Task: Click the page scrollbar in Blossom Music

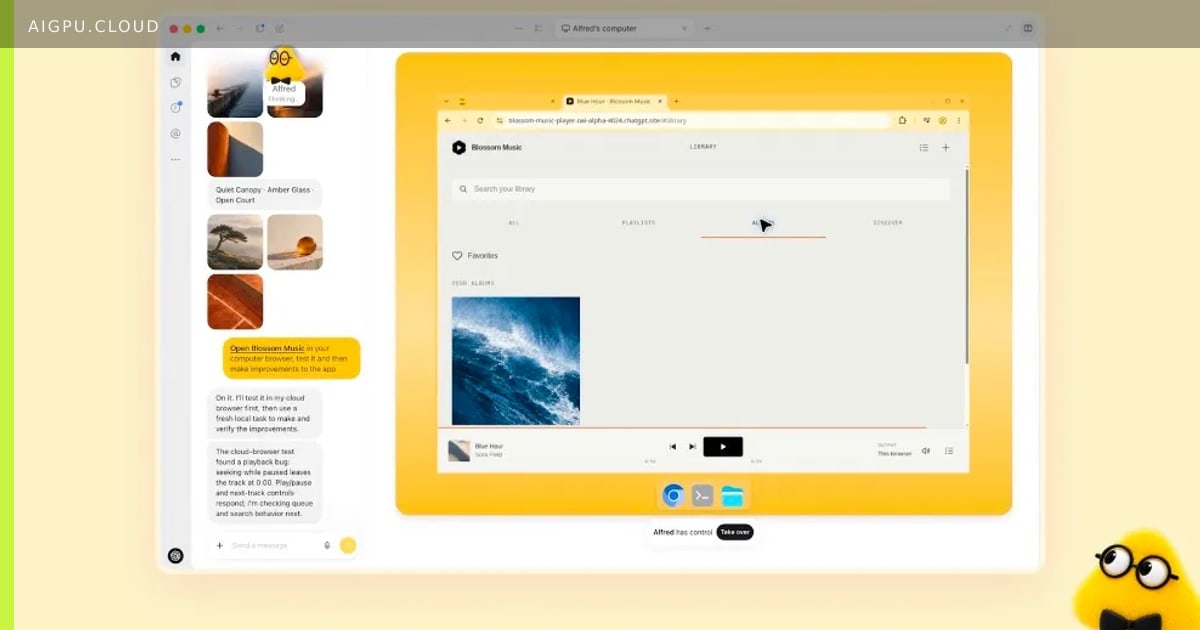Action: (967, 265)
